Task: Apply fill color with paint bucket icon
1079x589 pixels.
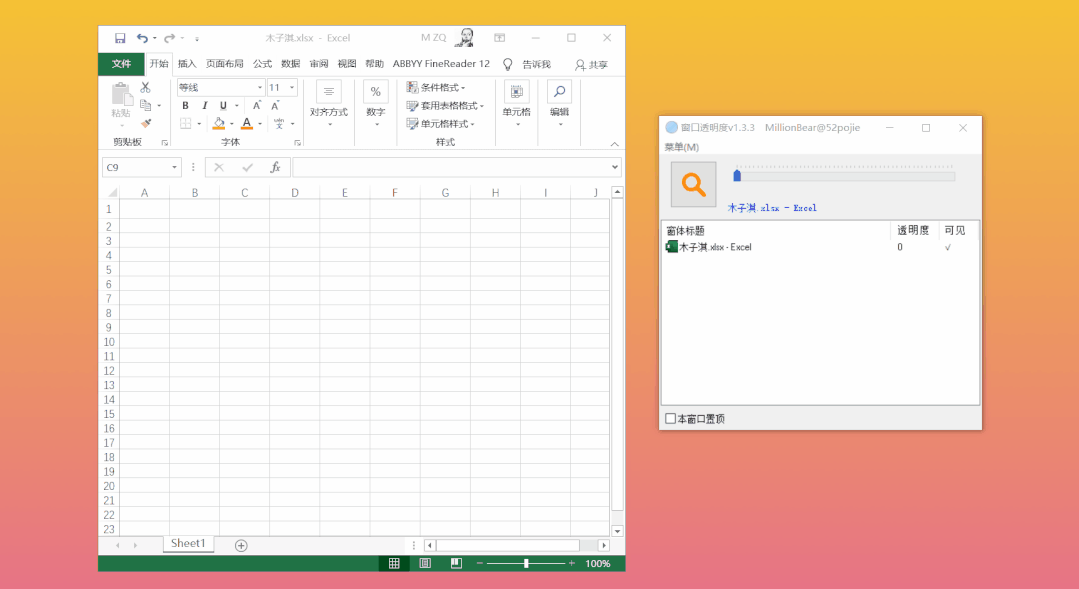Action: [x=219, y=123]
